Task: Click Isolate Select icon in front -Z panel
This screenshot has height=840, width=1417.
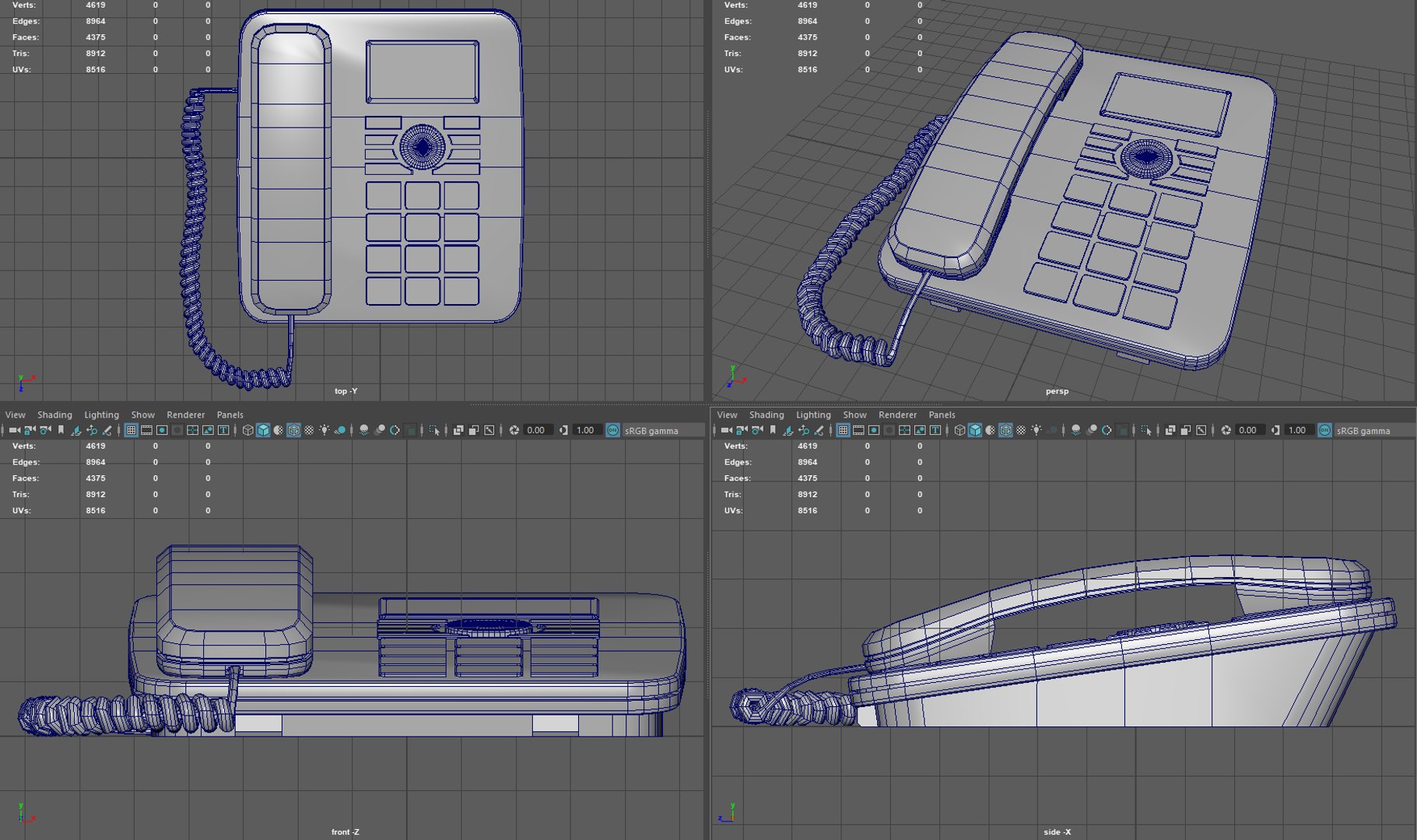Action: (433, 430)
